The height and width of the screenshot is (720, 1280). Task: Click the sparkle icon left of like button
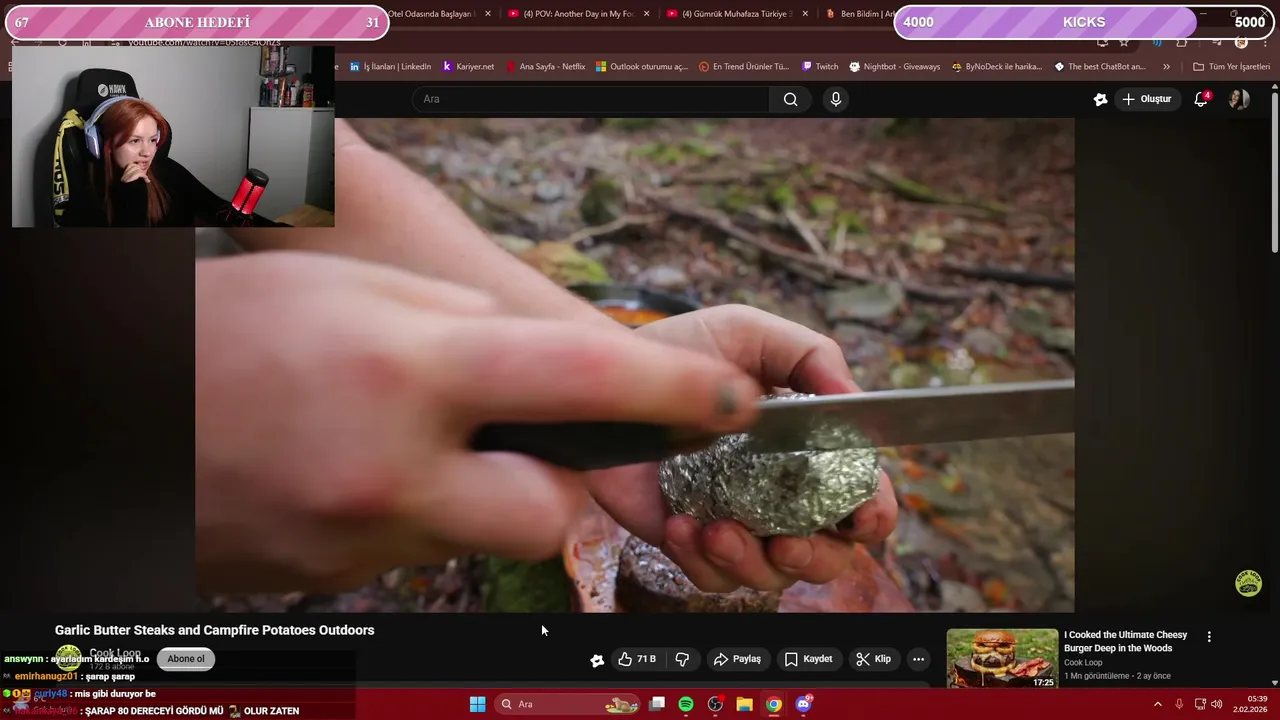[x=597, y=660]
